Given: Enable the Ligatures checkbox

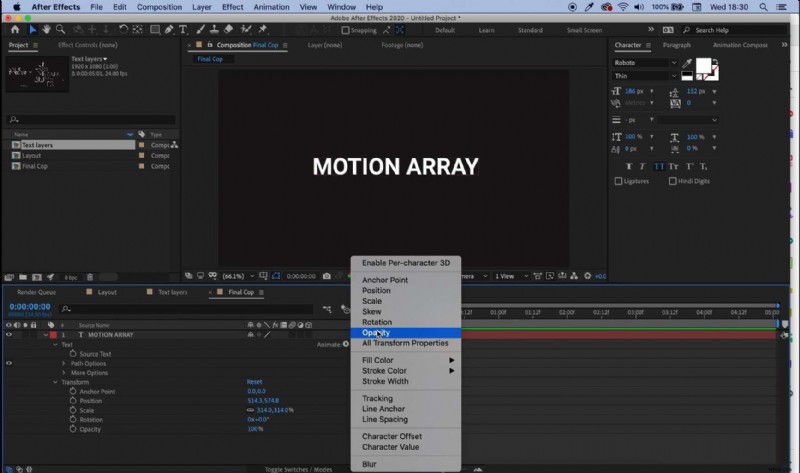Looking at the screenshot, I should [618, 181].
